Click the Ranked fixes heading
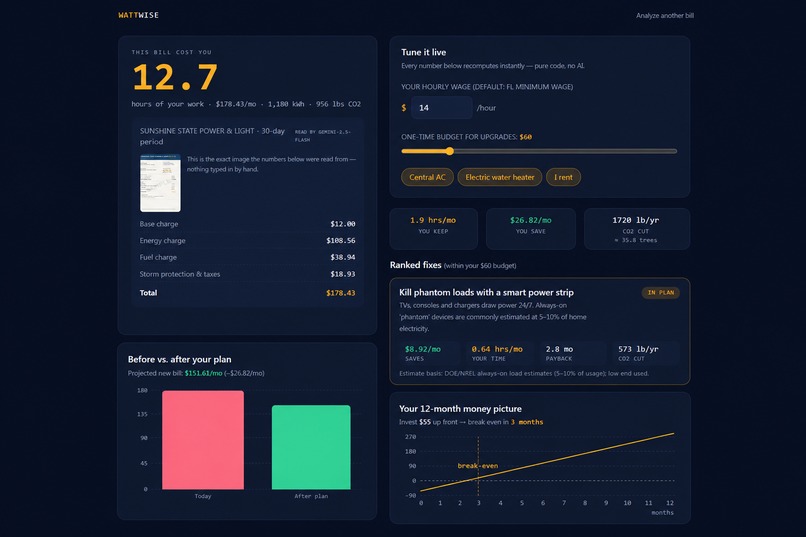 click(415, 265)
